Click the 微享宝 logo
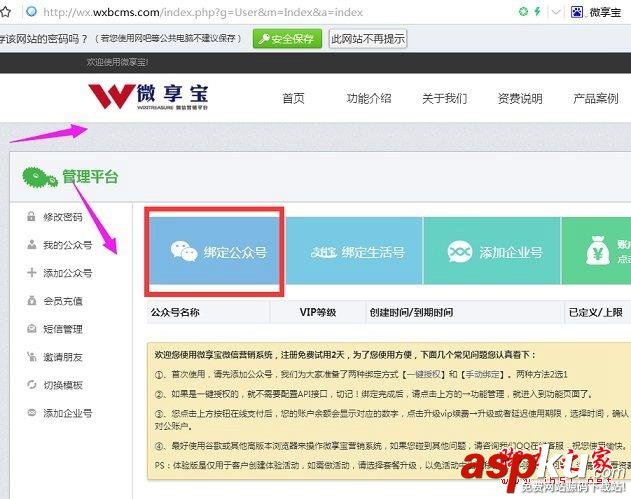Image resolution: width=631 pixels, height=499 pixels. click(x=148, y=97)
